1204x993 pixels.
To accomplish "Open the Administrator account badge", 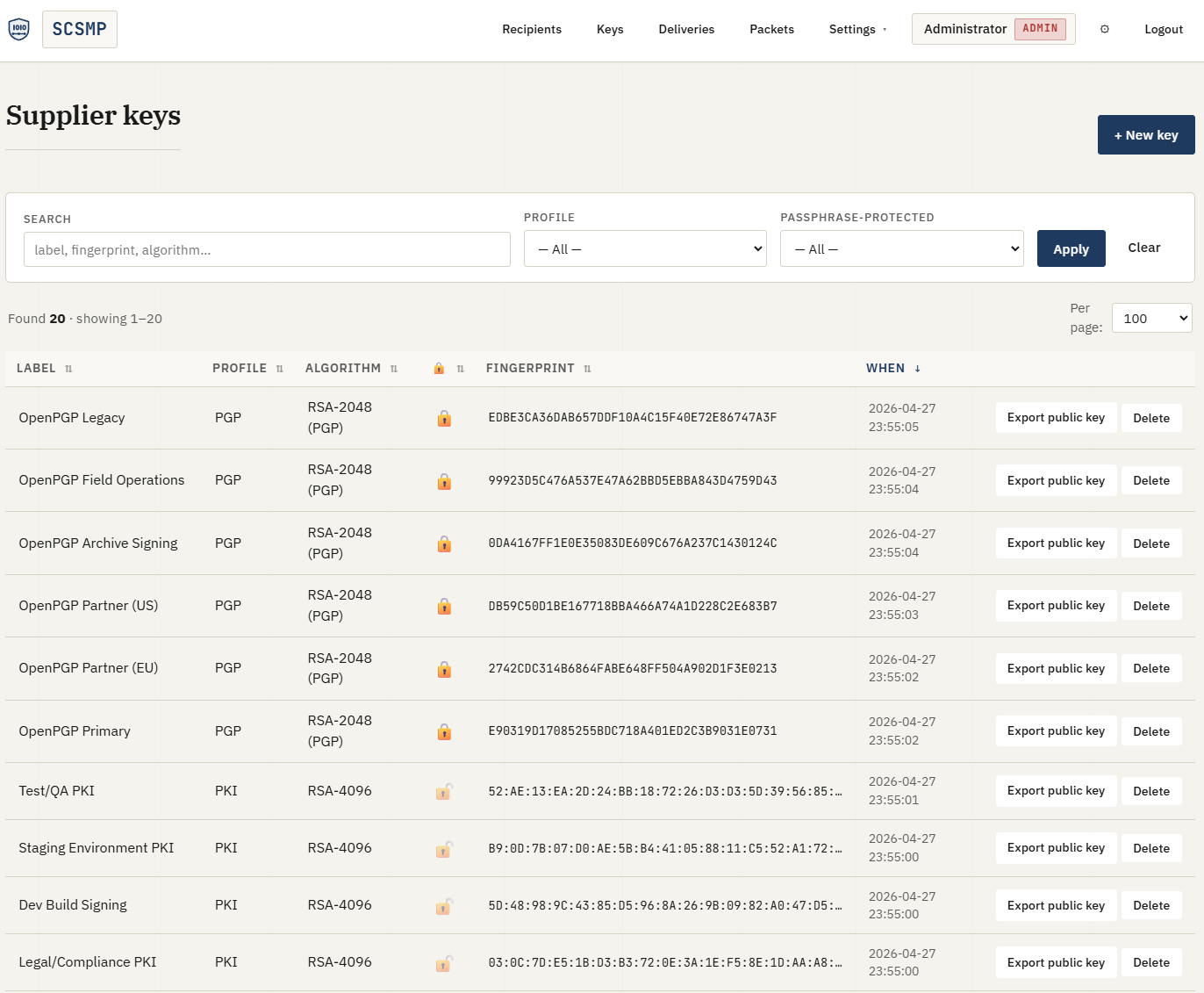I will click(993, 29).
